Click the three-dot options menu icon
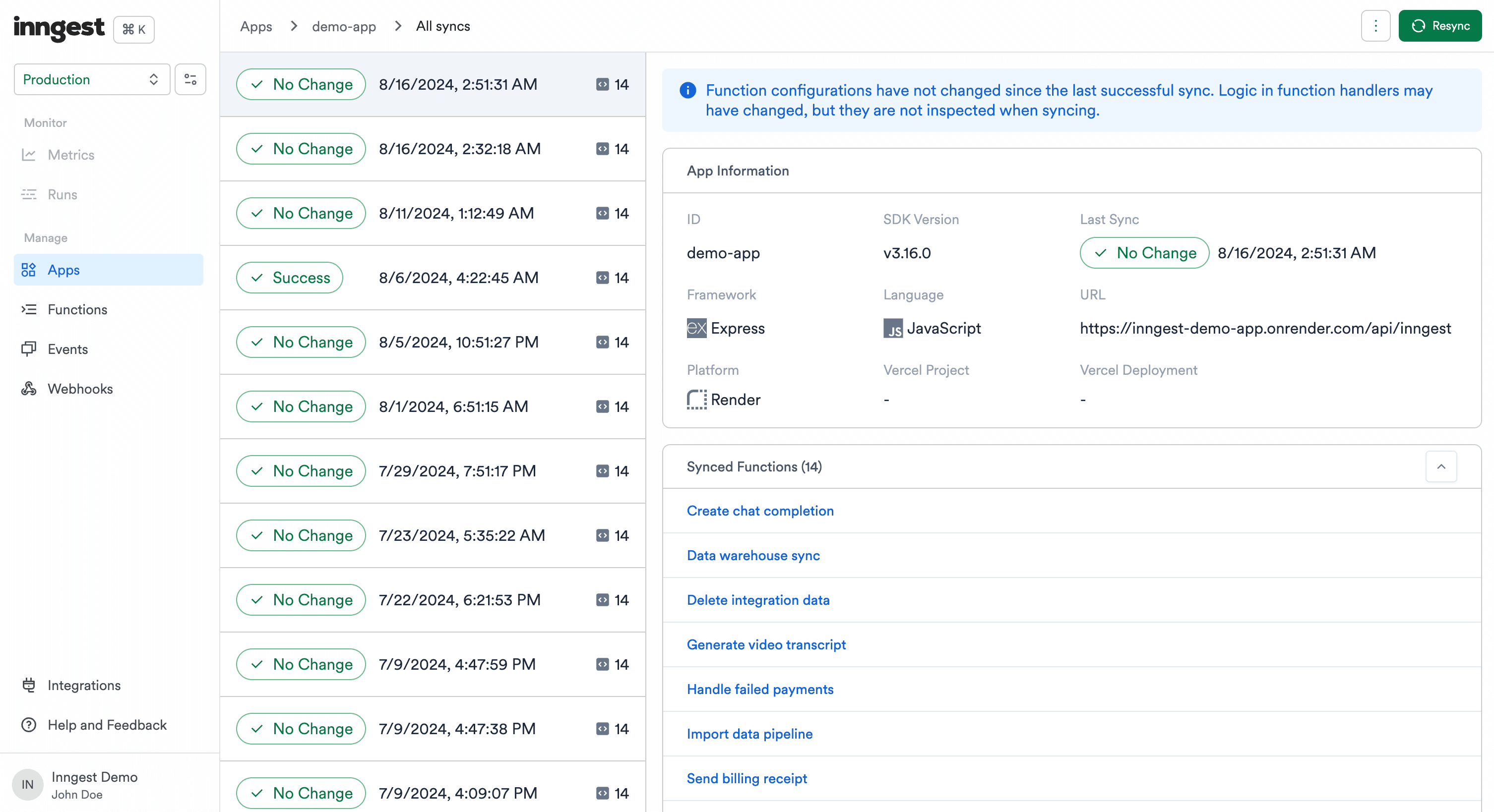The height and width of the screenshot is (812, 1494). click(1375, 26)
